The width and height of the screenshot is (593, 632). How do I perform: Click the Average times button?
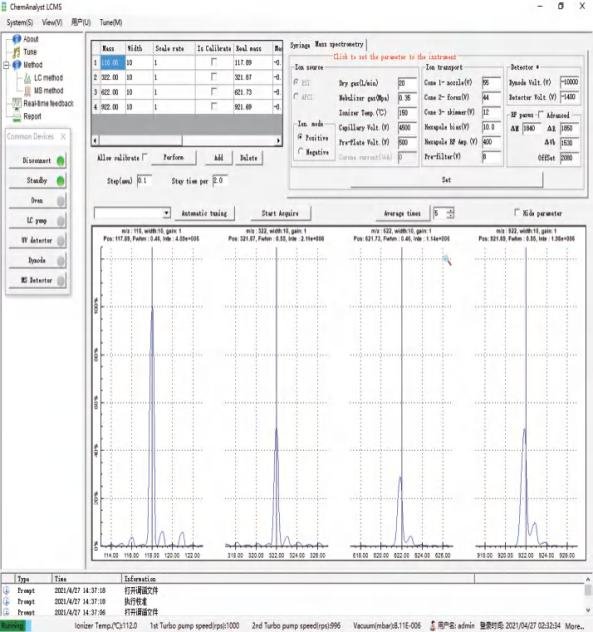coord(402,213)
